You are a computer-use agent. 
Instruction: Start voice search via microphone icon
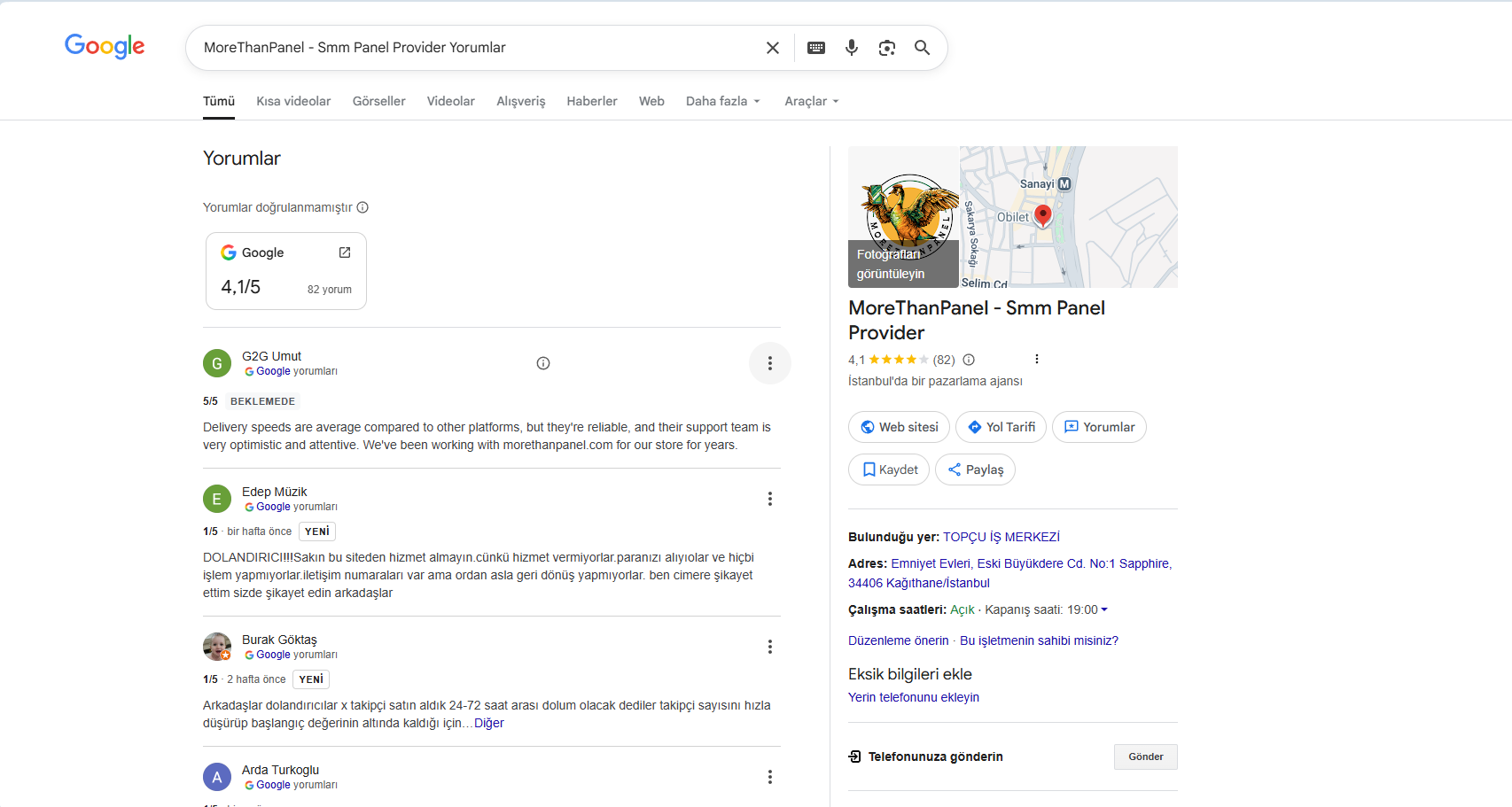pos(852,48)
